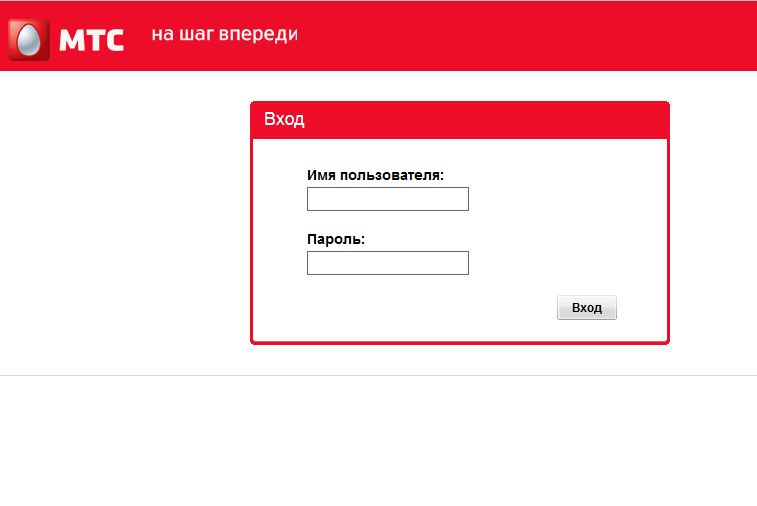Screen dimensions: 757x506
Task: Click the bottom red border of login panel
Action: [x=460, y=342]
